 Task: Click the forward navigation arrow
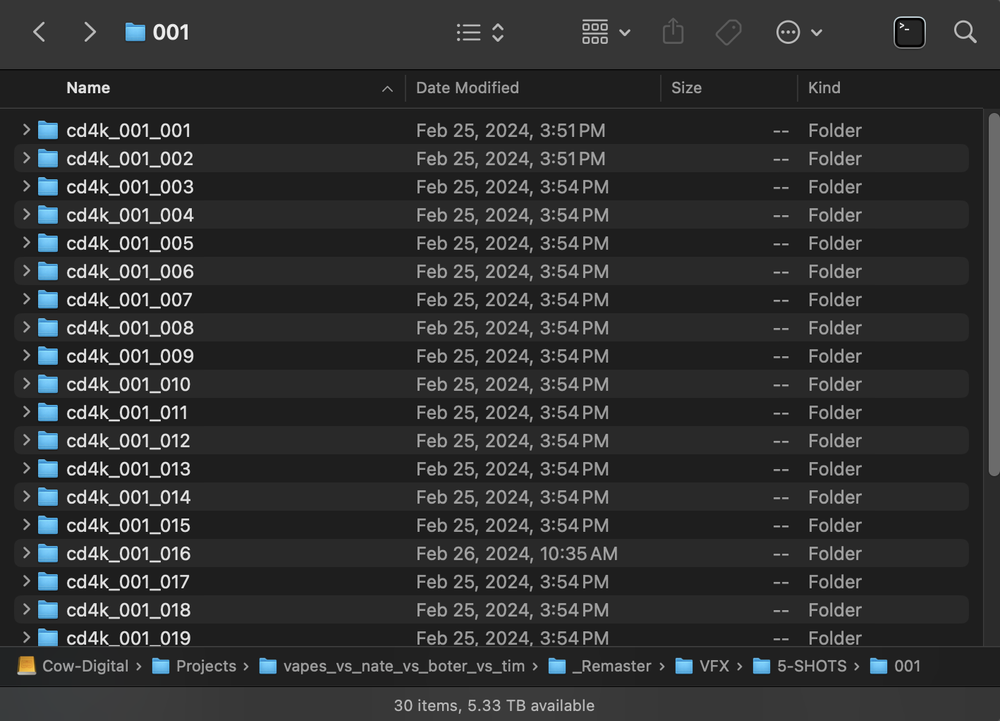tap(89, 32)
